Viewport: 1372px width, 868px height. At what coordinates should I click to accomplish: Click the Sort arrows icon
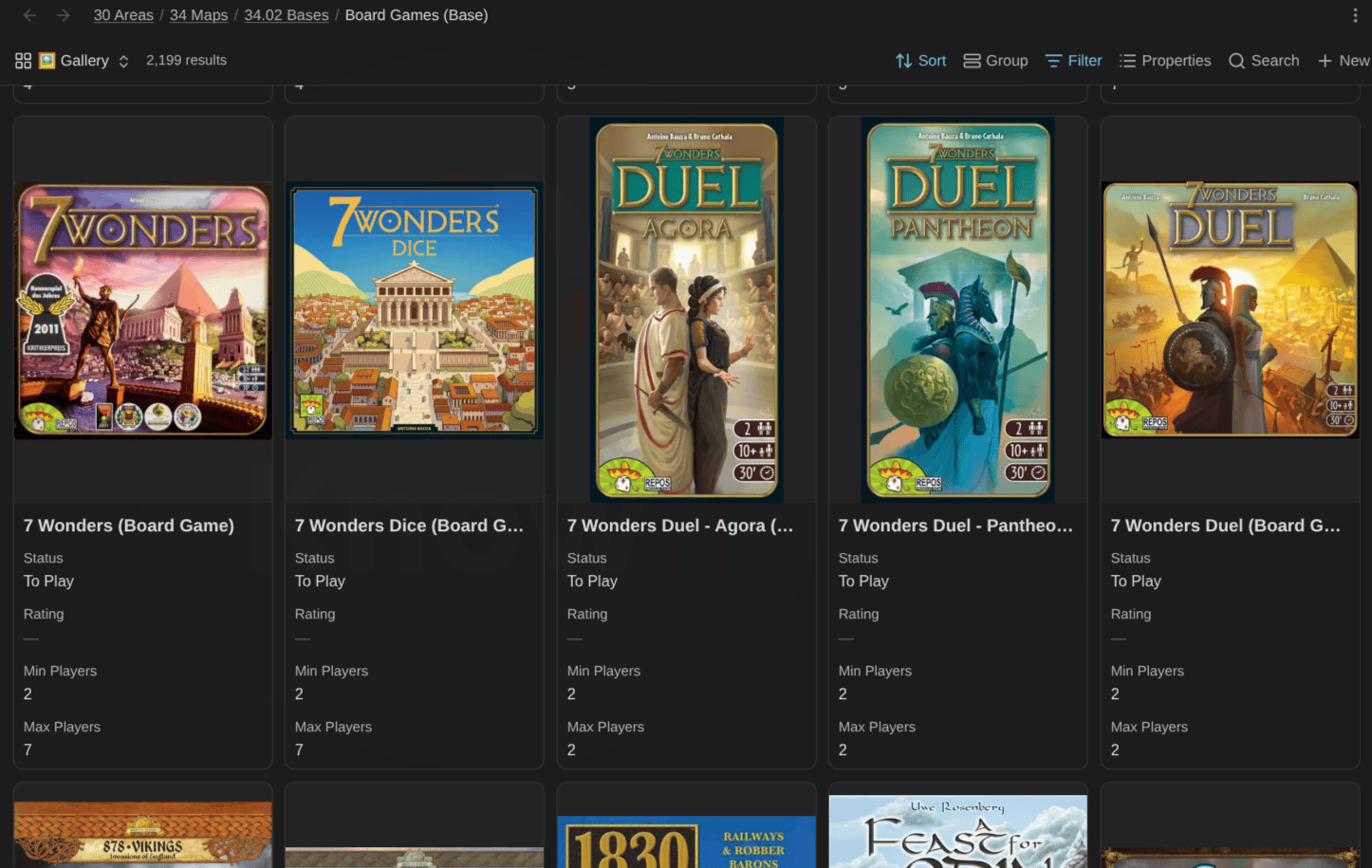click(903, 61)
